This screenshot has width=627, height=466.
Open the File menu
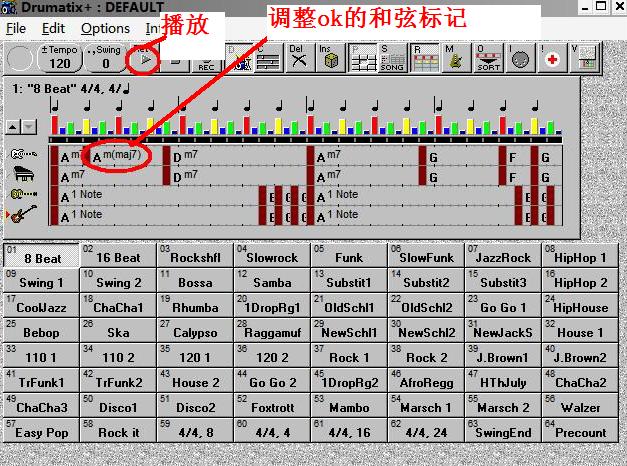click(16, 28)
